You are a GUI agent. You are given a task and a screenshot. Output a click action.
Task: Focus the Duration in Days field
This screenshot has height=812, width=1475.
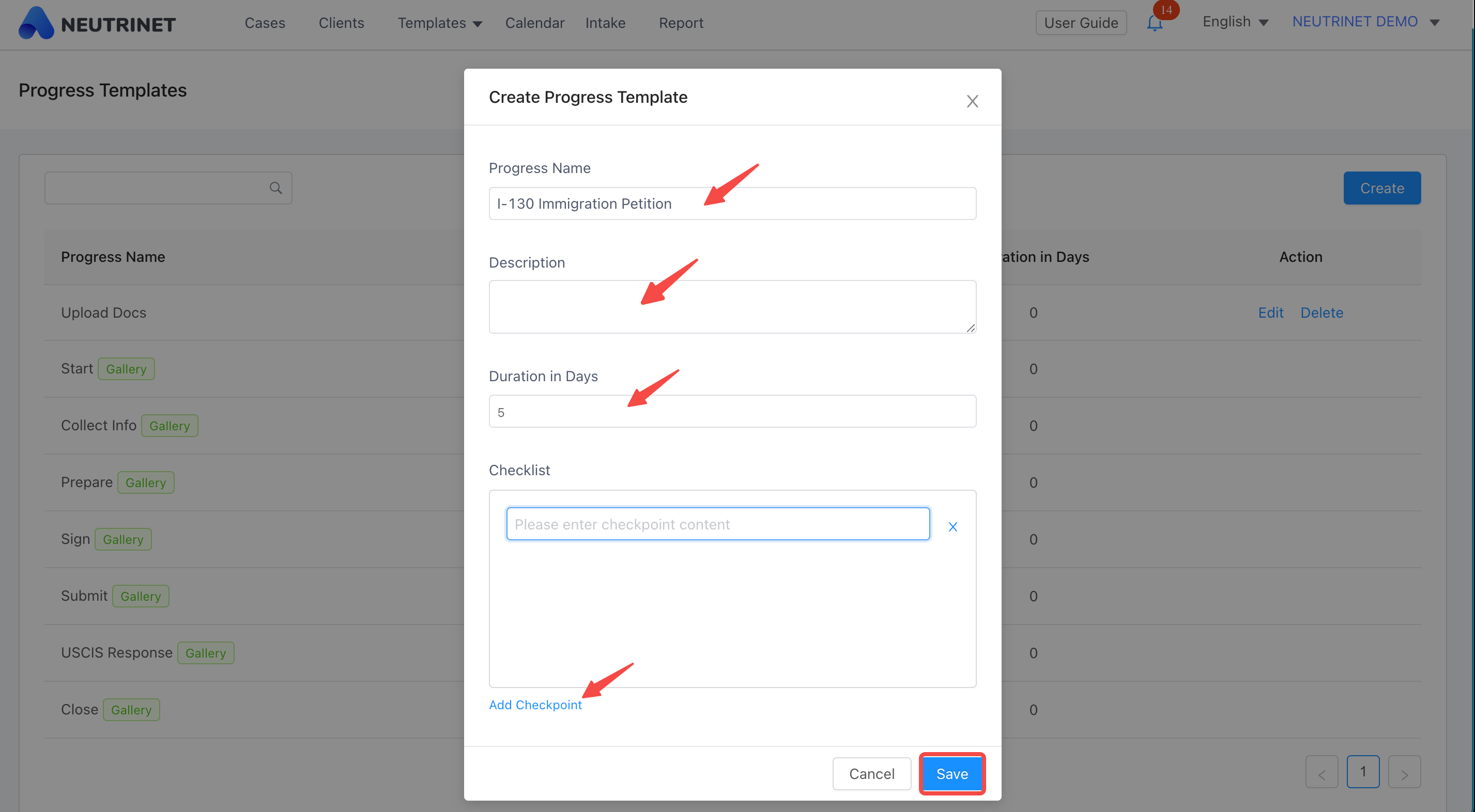(x=732, y=412)
